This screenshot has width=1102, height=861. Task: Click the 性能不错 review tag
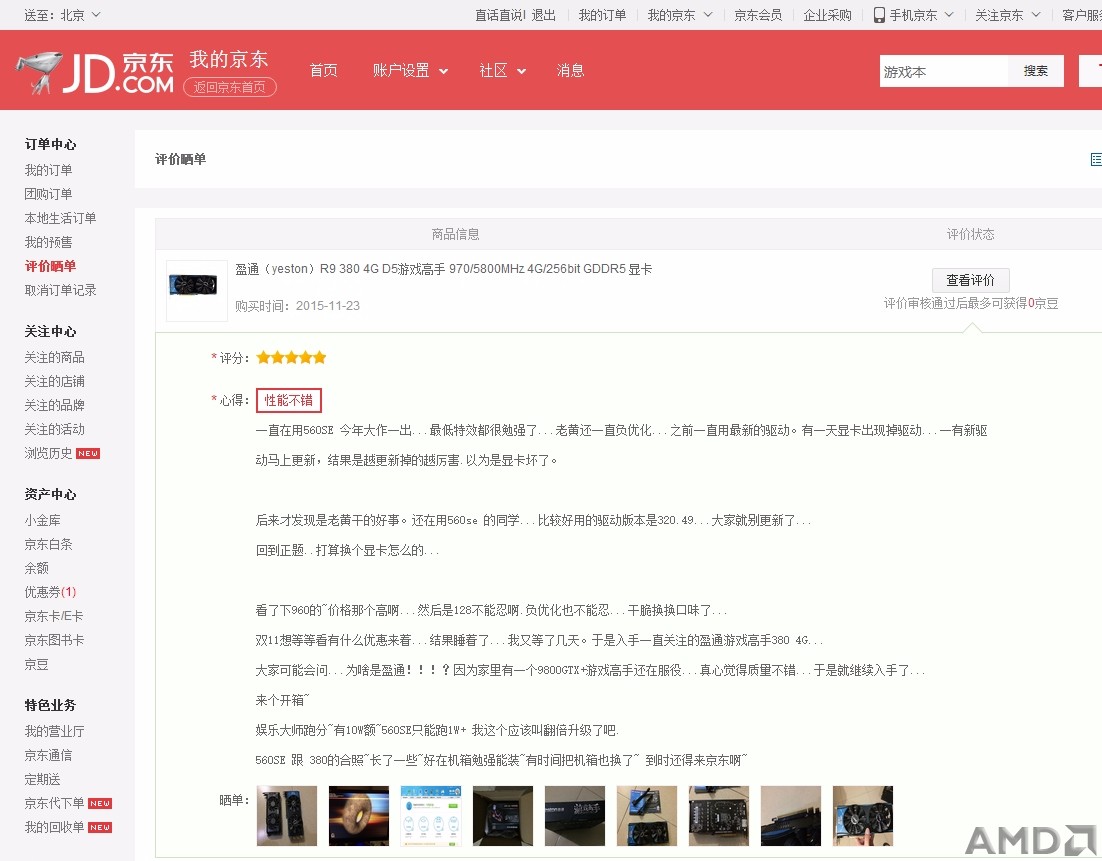coord(288,400)
